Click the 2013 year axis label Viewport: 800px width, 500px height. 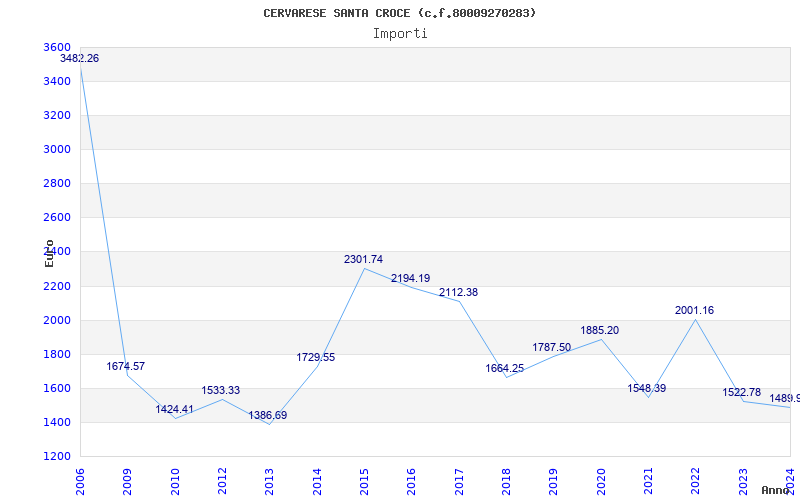point(269,481)
